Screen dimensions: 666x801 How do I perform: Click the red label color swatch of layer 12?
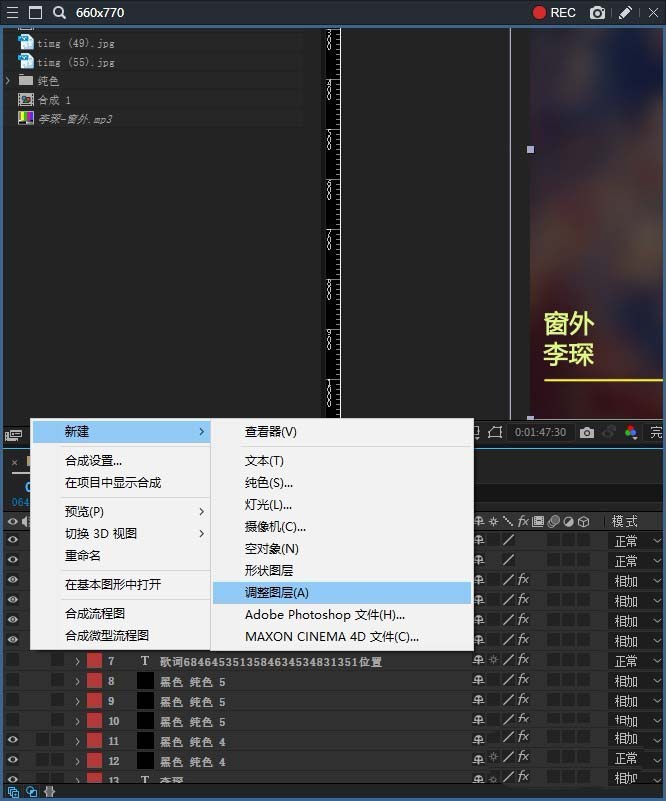pos(94,760)
